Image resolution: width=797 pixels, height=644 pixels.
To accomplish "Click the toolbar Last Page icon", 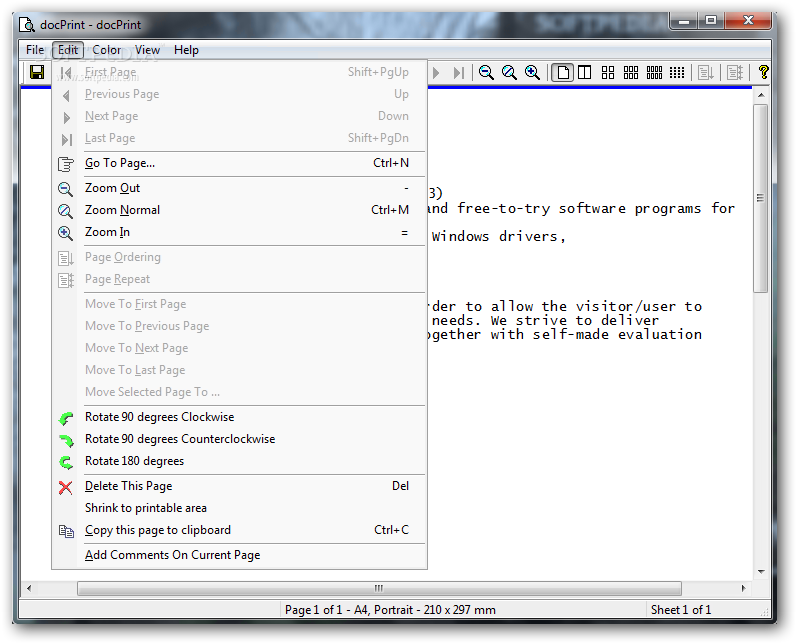I will point(458,73).
